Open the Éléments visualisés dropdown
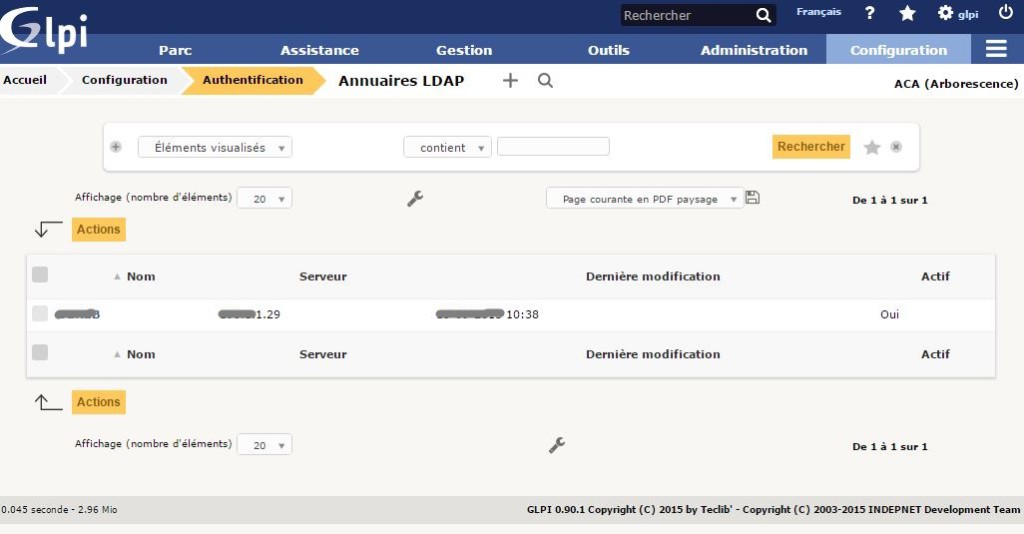The image size is (1024, 534). click(215, 147)
